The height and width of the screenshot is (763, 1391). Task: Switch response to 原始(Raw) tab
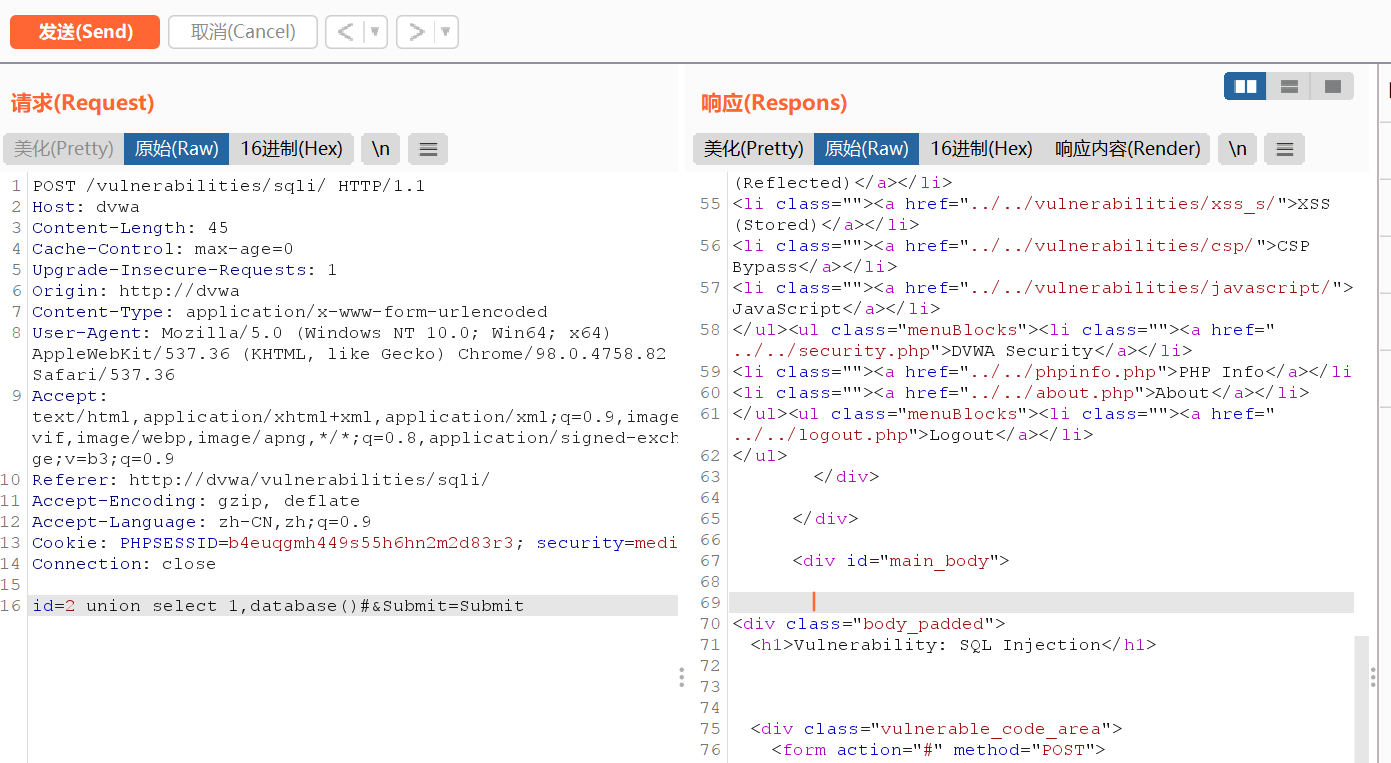coord(866,149)
